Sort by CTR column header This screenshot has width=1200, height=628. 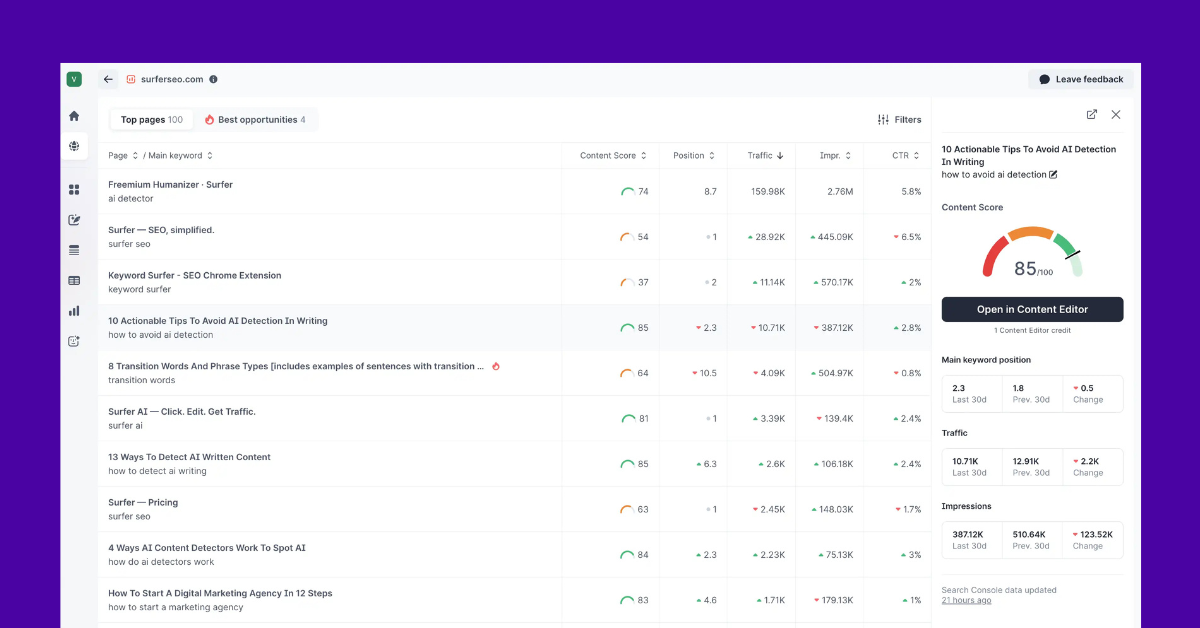click(x=906, y=156)
